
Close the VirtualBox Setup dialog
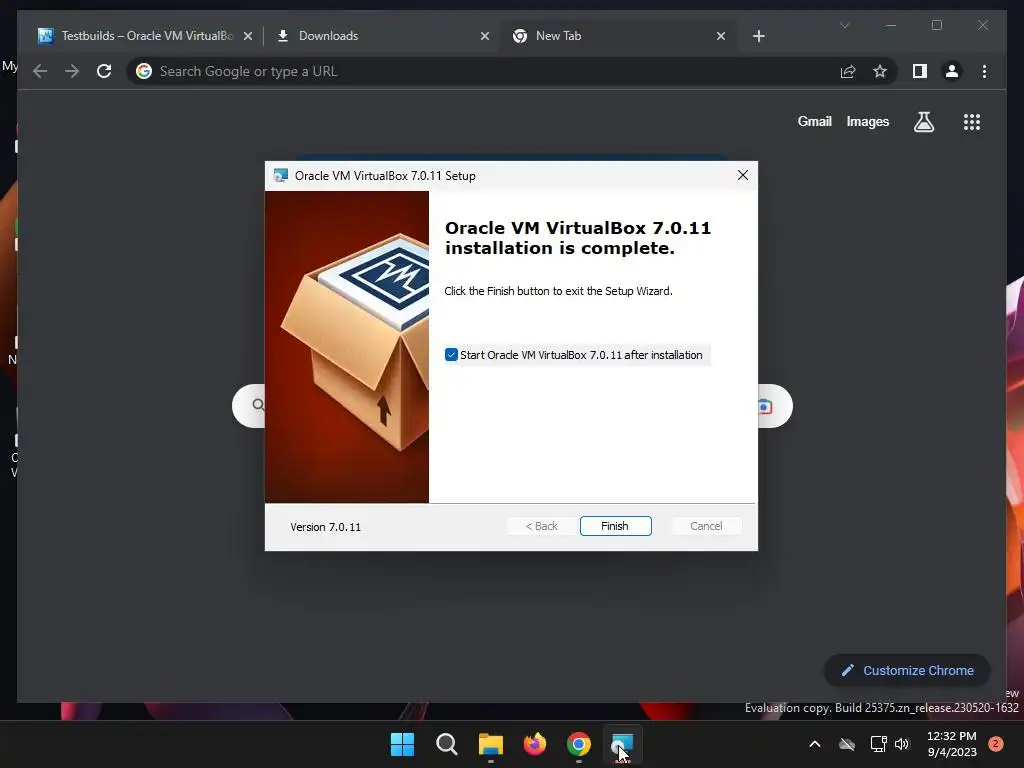click(x=743, y=175)
